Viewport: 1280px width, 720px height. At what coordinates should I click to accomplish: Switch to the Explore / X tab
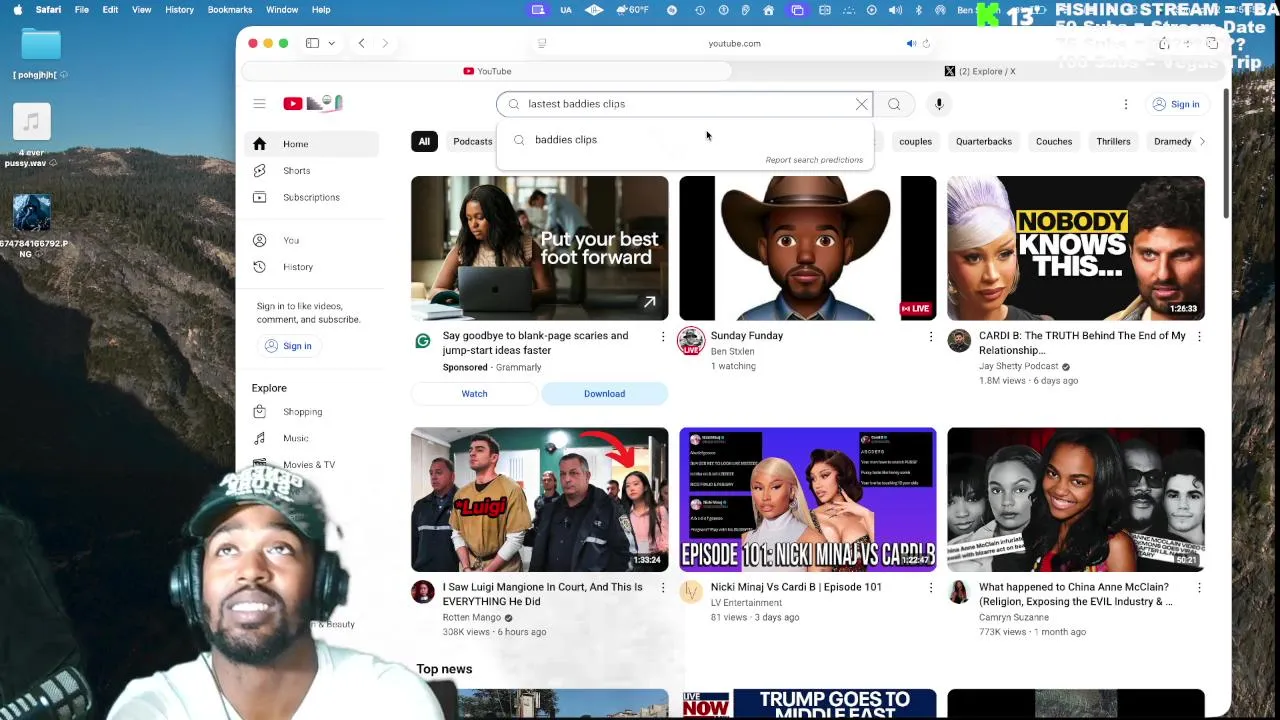tap(980, 71)
